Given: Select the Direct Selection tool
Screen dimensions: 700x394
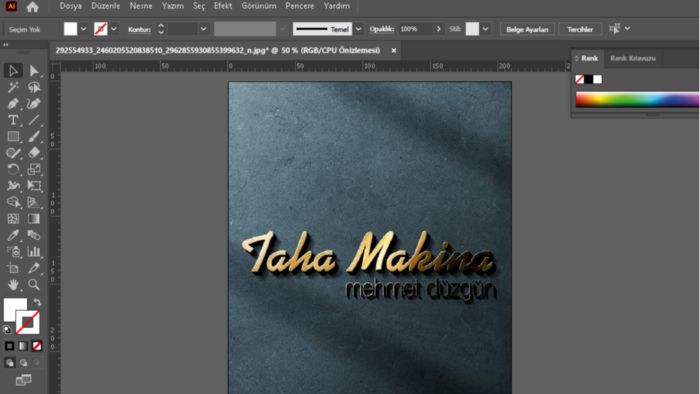Looking at the screenshot, I should pyautogui.click(x=34, y=71).
